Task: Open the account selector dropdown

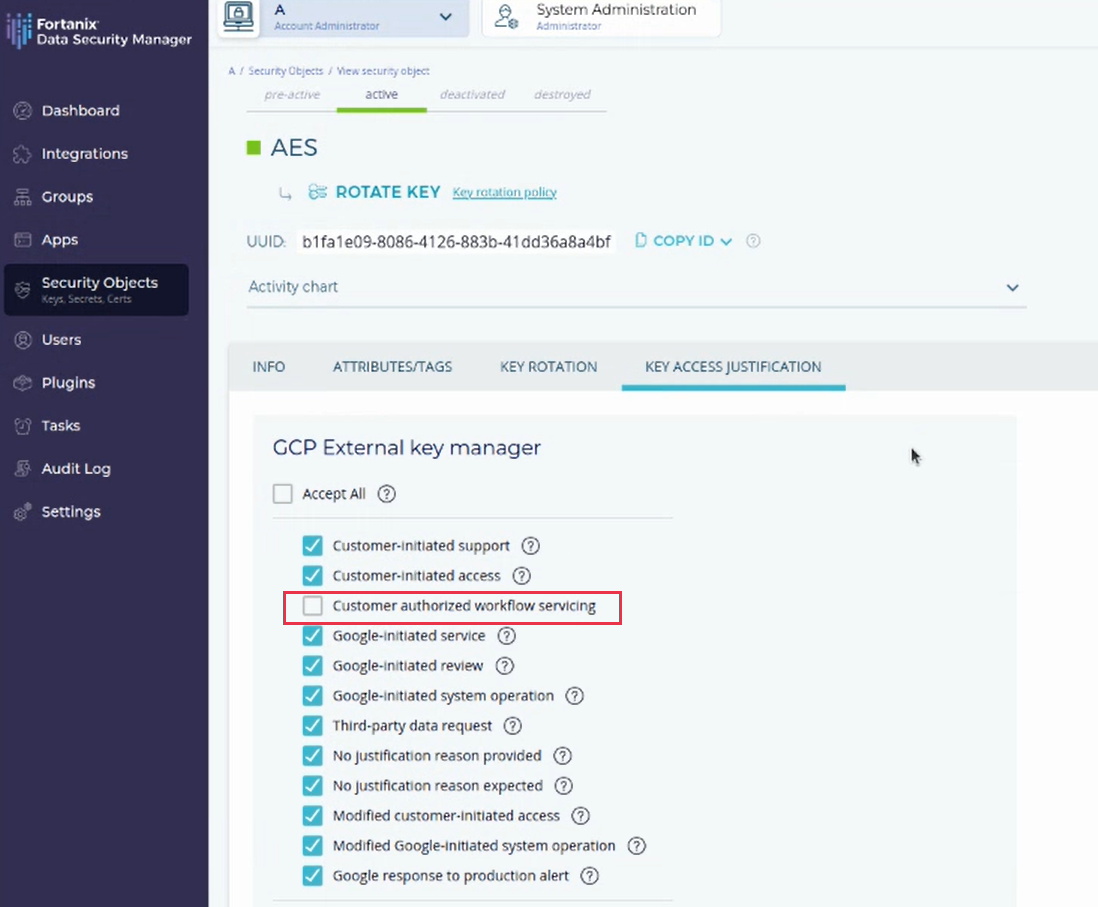Action: [445, 17]
